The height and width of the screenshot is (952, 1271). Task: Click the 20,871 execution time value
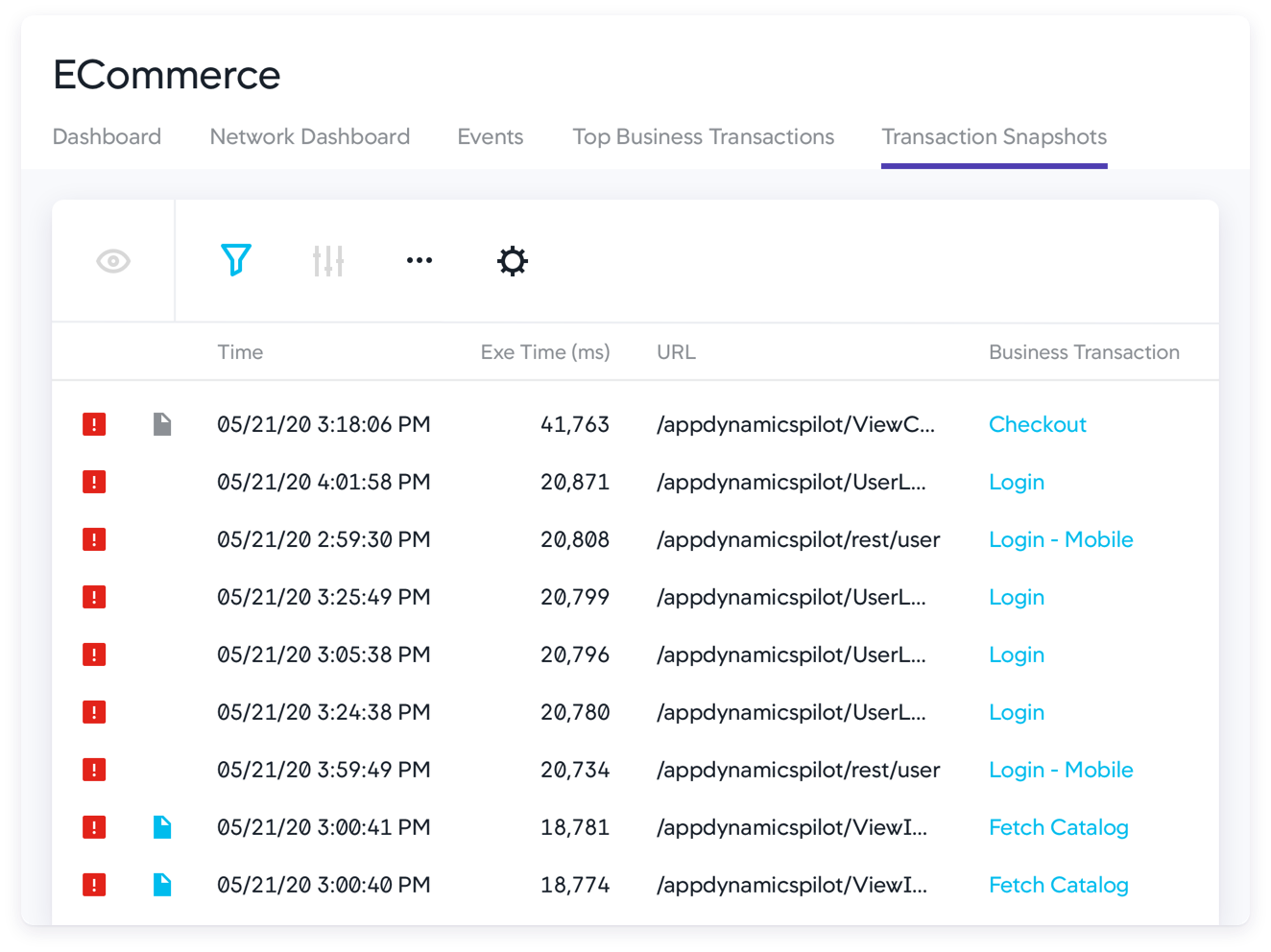point(575,482)
